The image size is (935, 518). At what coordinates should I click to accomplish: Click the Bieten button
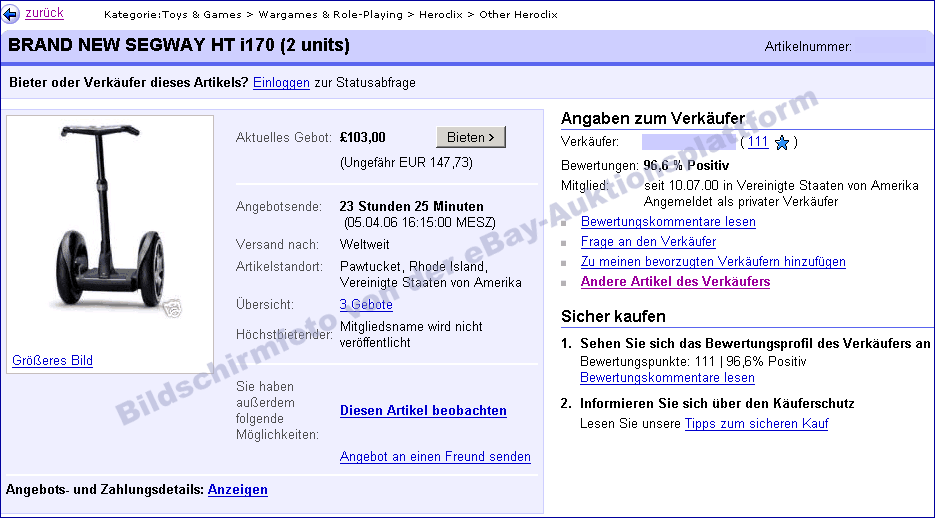(471, 137)
